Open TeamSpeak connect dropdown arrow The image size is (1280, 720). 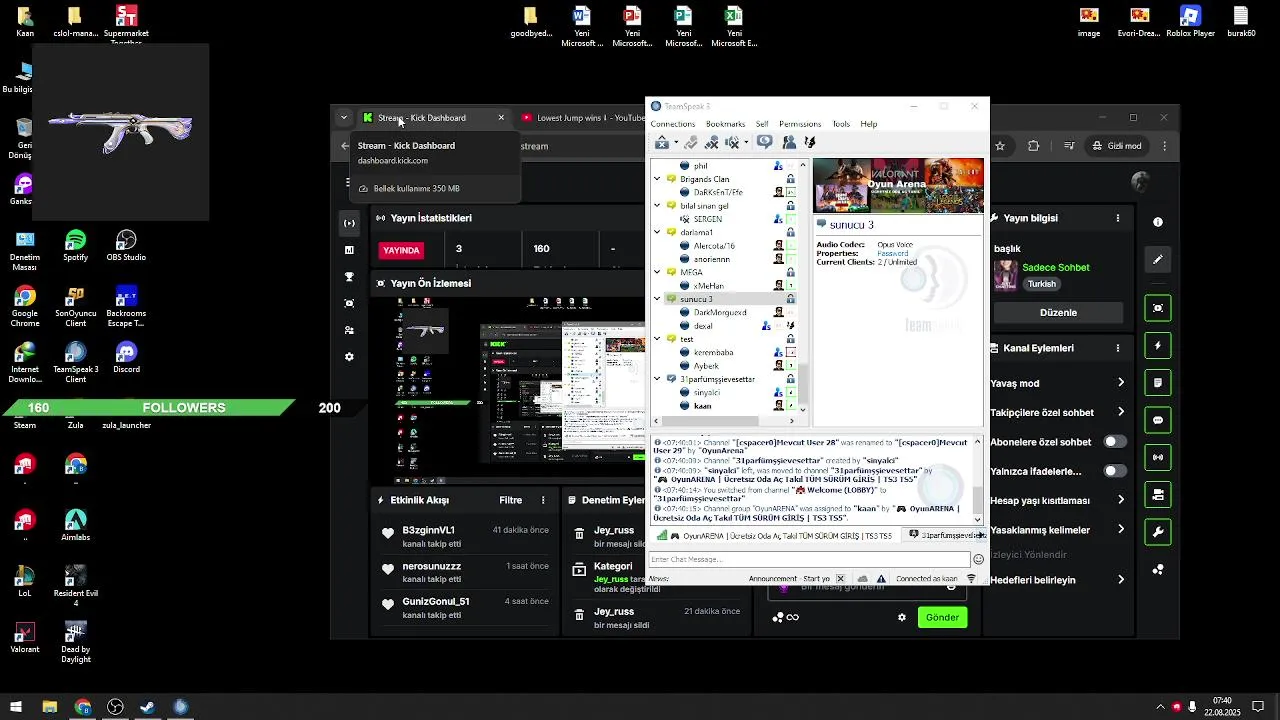[675, 143]
